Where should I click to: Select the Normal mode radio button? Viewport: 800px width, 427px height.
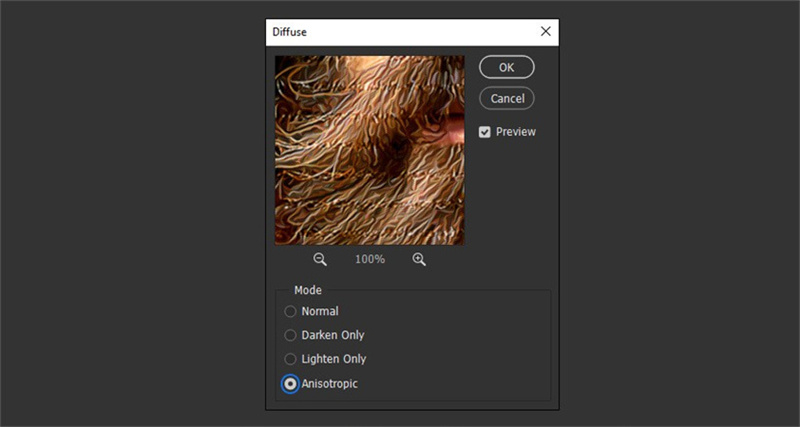(x=291, y=311)
